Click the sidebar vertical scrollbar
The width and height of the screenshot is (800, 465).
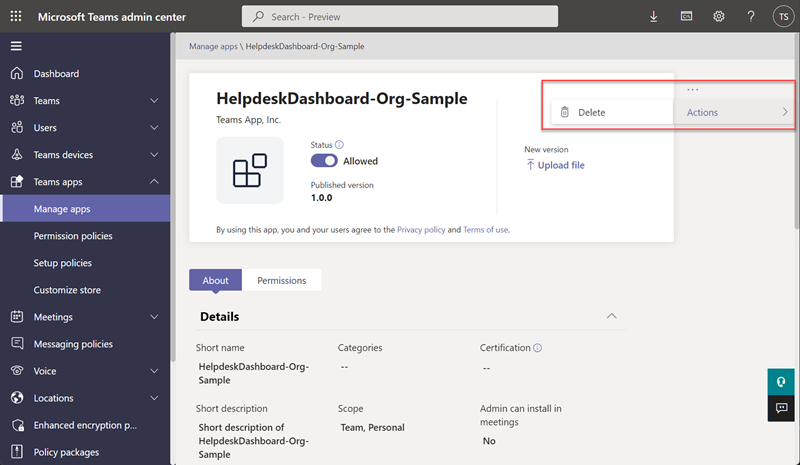(x=173, y=199)
